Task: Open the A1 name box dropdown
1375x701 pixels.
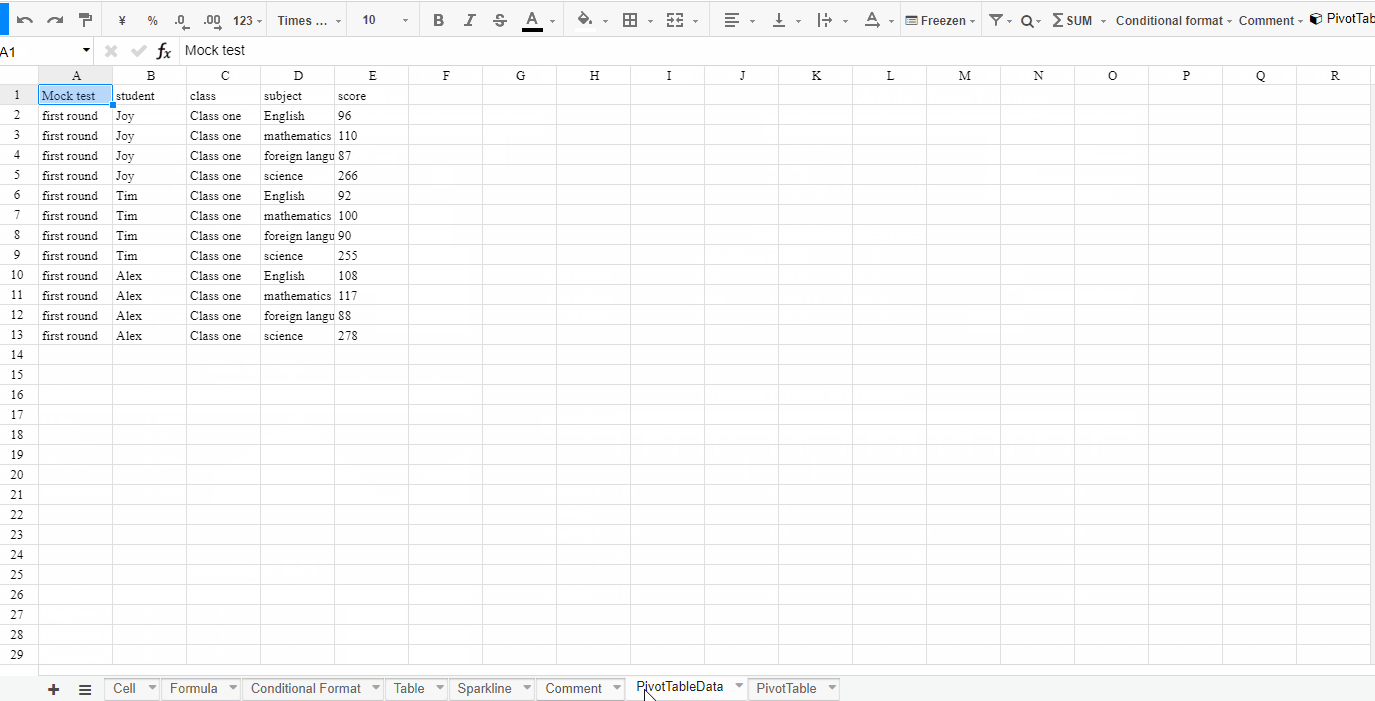Action: pyautogui.click(x=86, y=50)
